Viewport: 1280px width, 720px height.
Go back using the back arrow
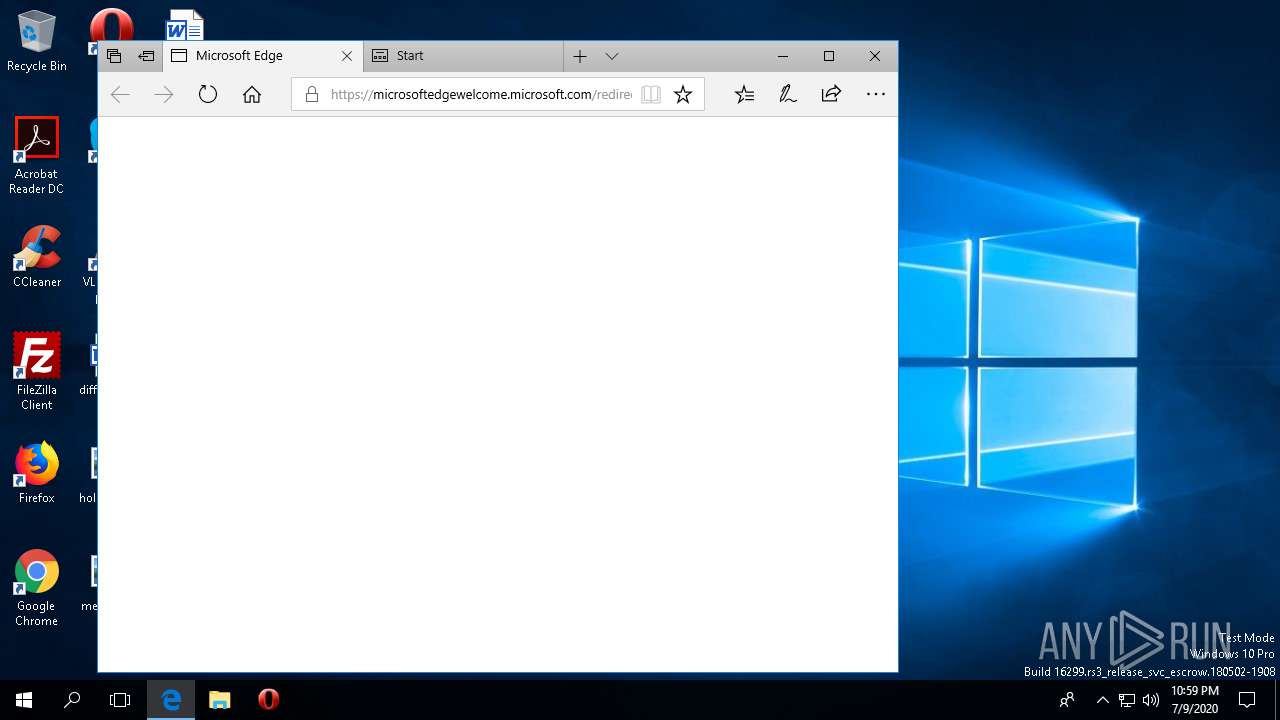(120, 94)
